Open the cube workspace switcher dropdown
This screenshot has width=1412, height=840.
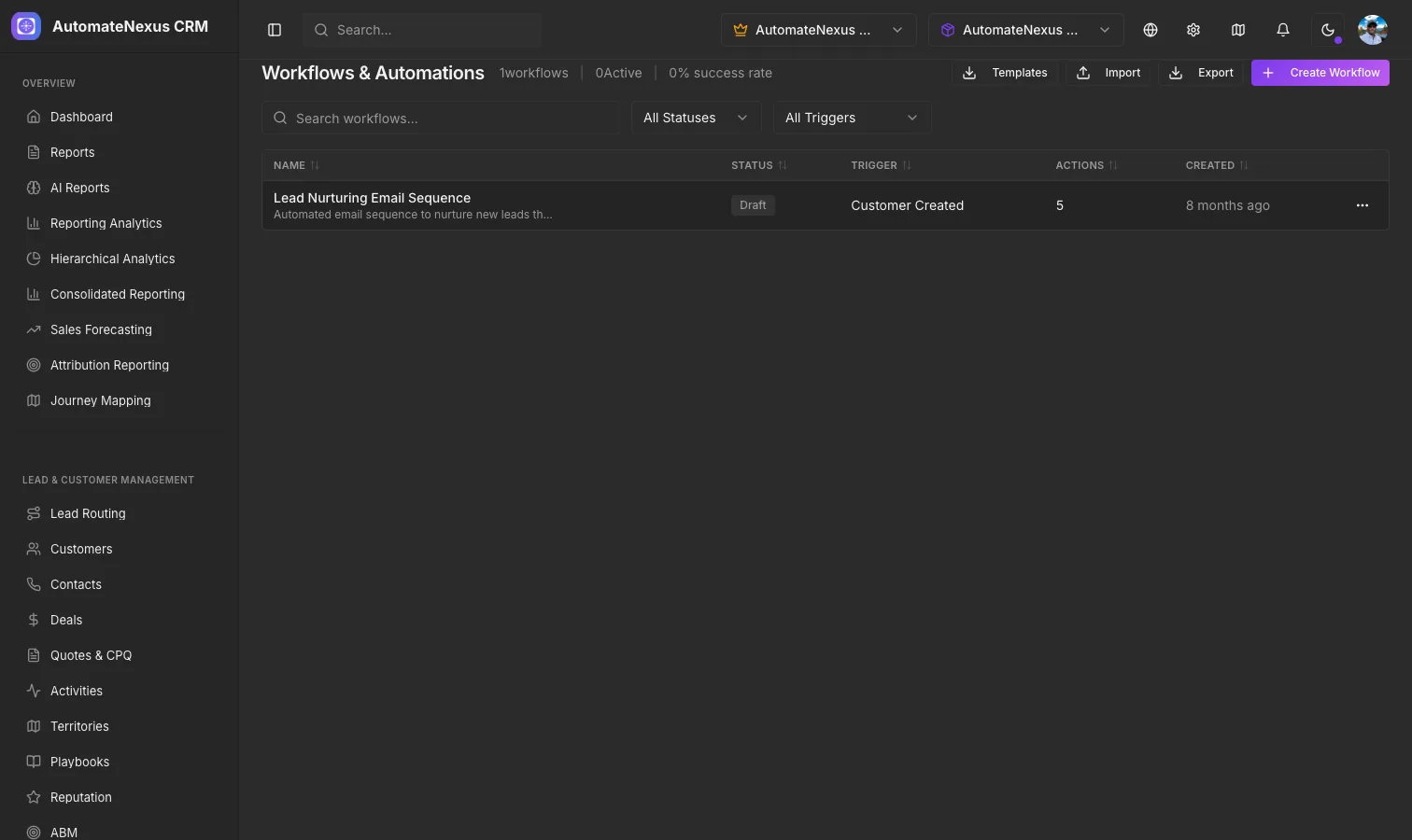coord(1025,30)
